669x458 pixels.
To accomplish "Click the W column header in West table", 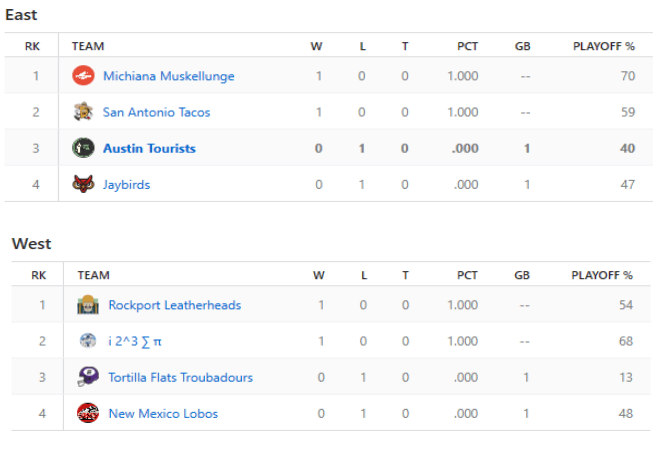I will 318,275.
